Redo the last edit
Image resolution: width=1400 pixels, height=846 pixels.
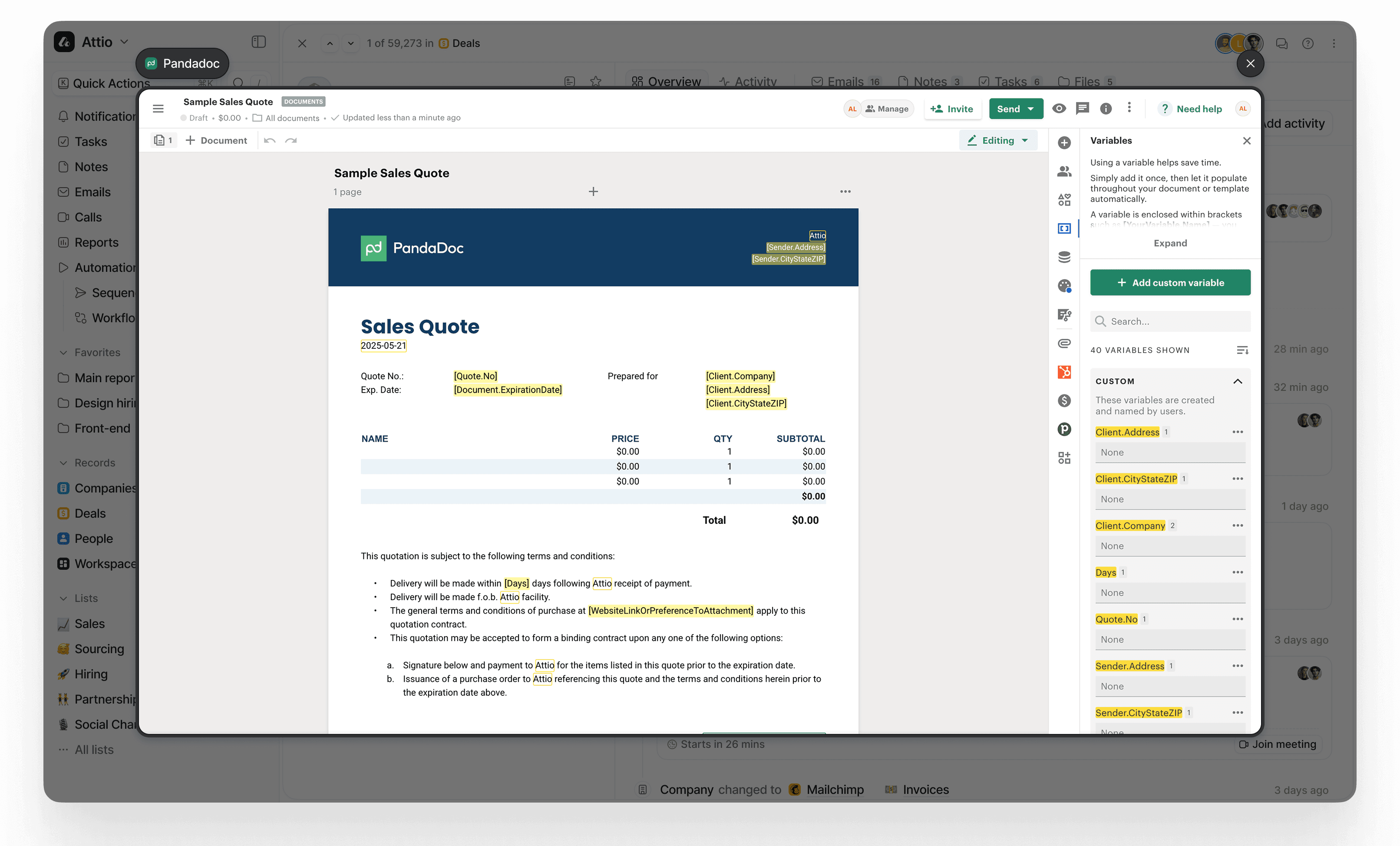[291, 140]
